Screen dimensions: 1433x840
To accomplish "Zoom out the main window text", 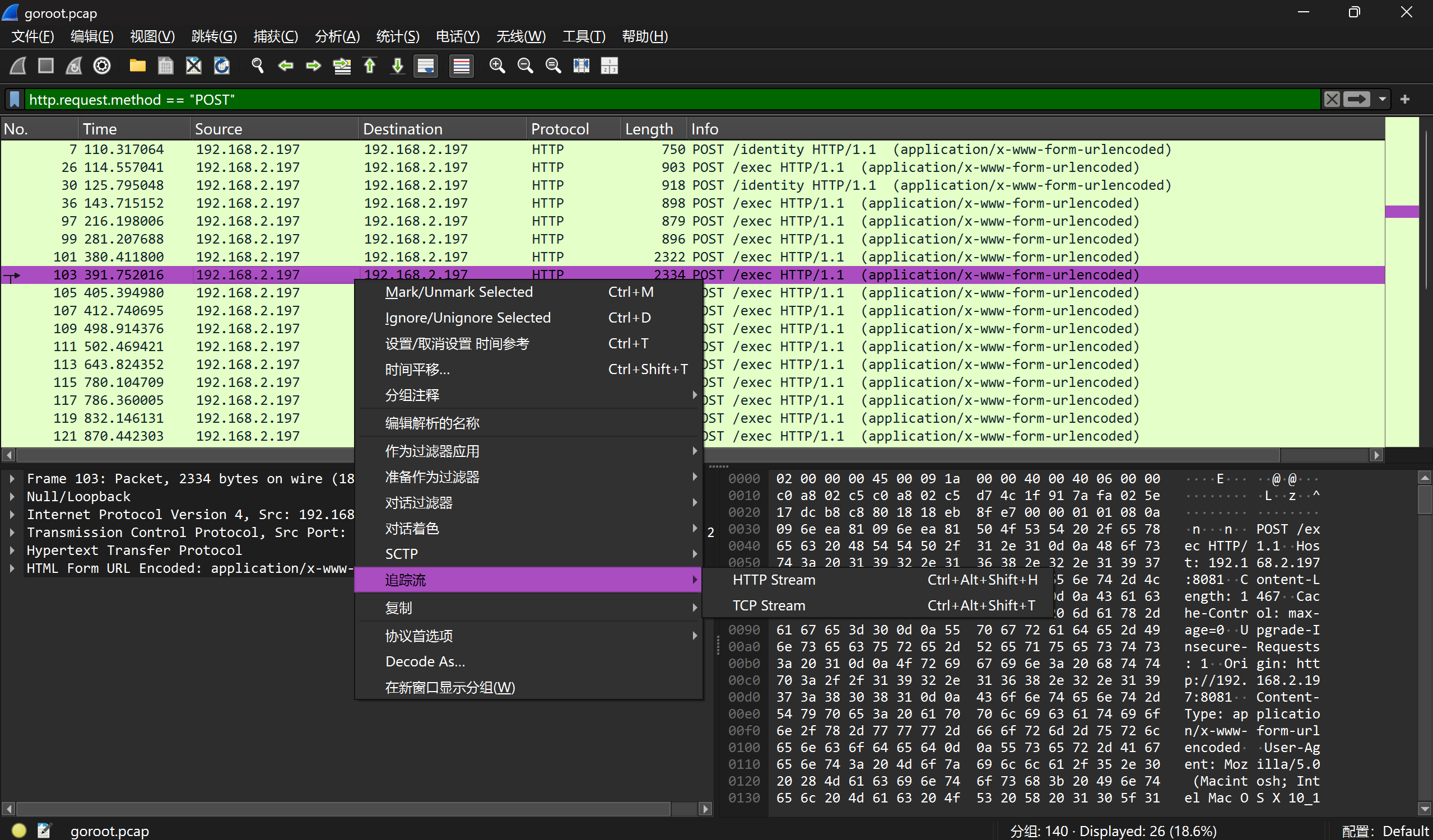I will click(525, 66).
